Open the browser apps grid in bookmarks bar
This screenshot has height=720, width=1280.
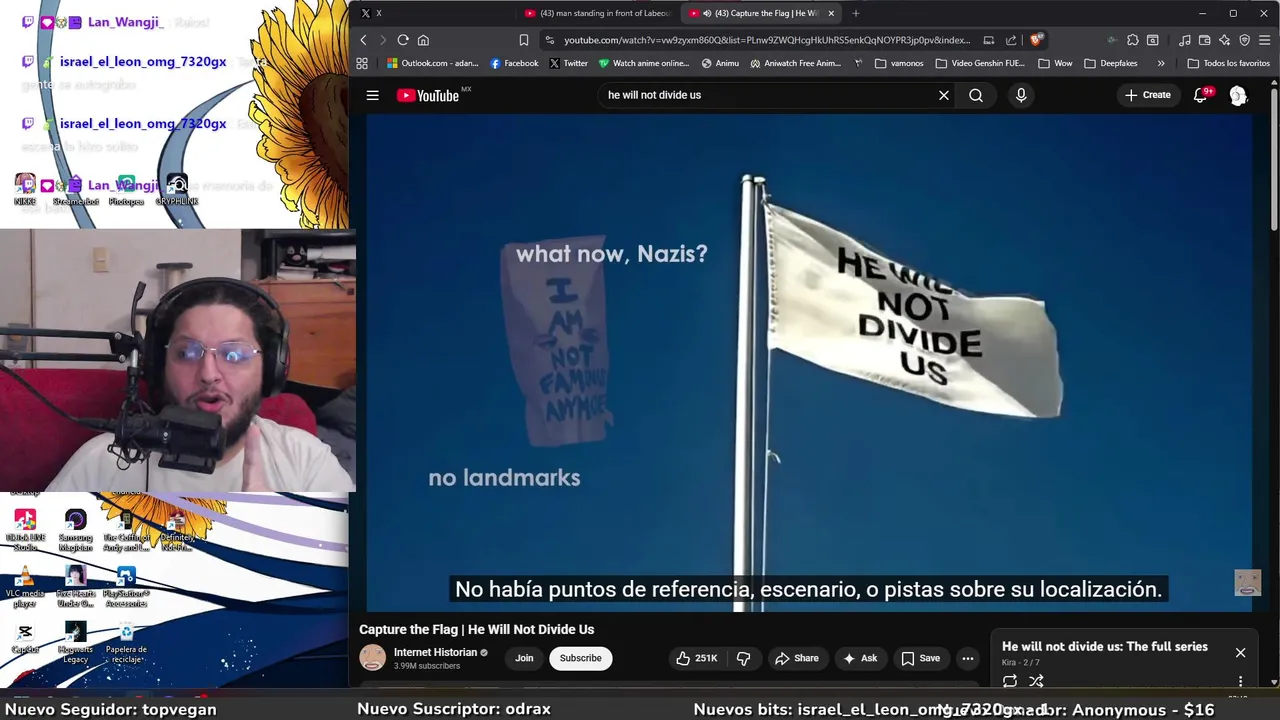click(362, 63)
